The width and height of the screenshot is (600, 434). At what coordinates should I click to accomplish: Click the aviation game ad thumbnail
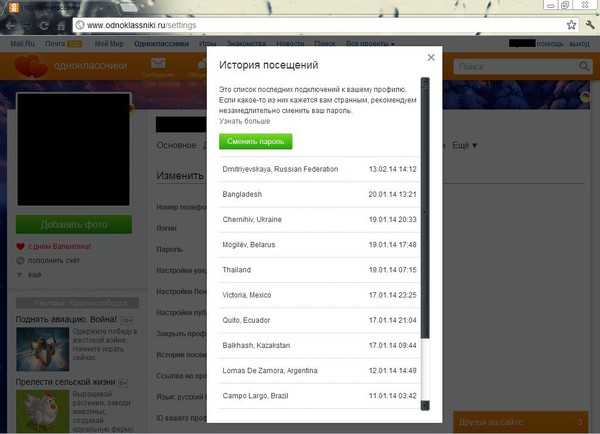(42, 349)
